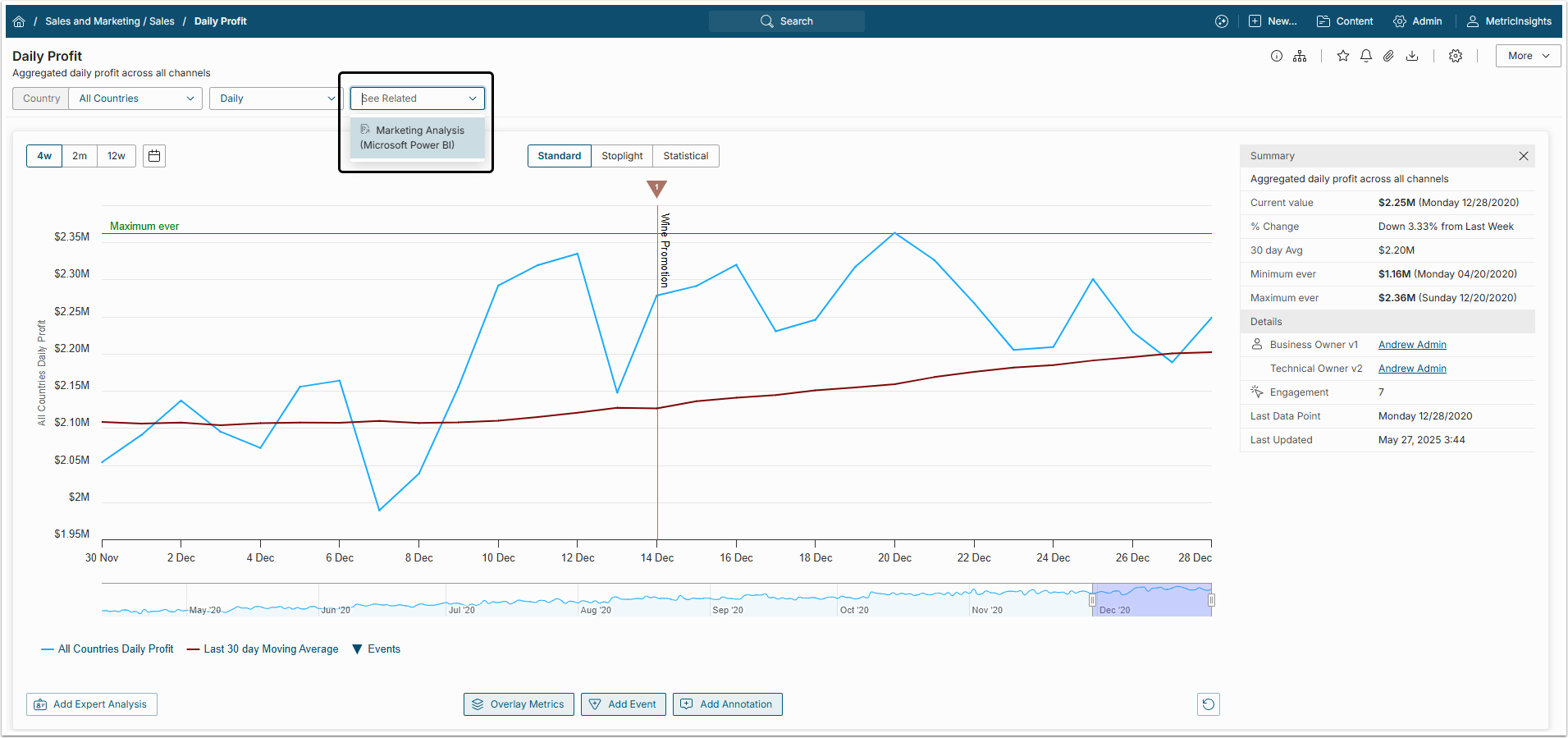Select the 12w time range
The width and height of the screenshot is (1568, 738).
pyautogui.click(x=117, y=156)
